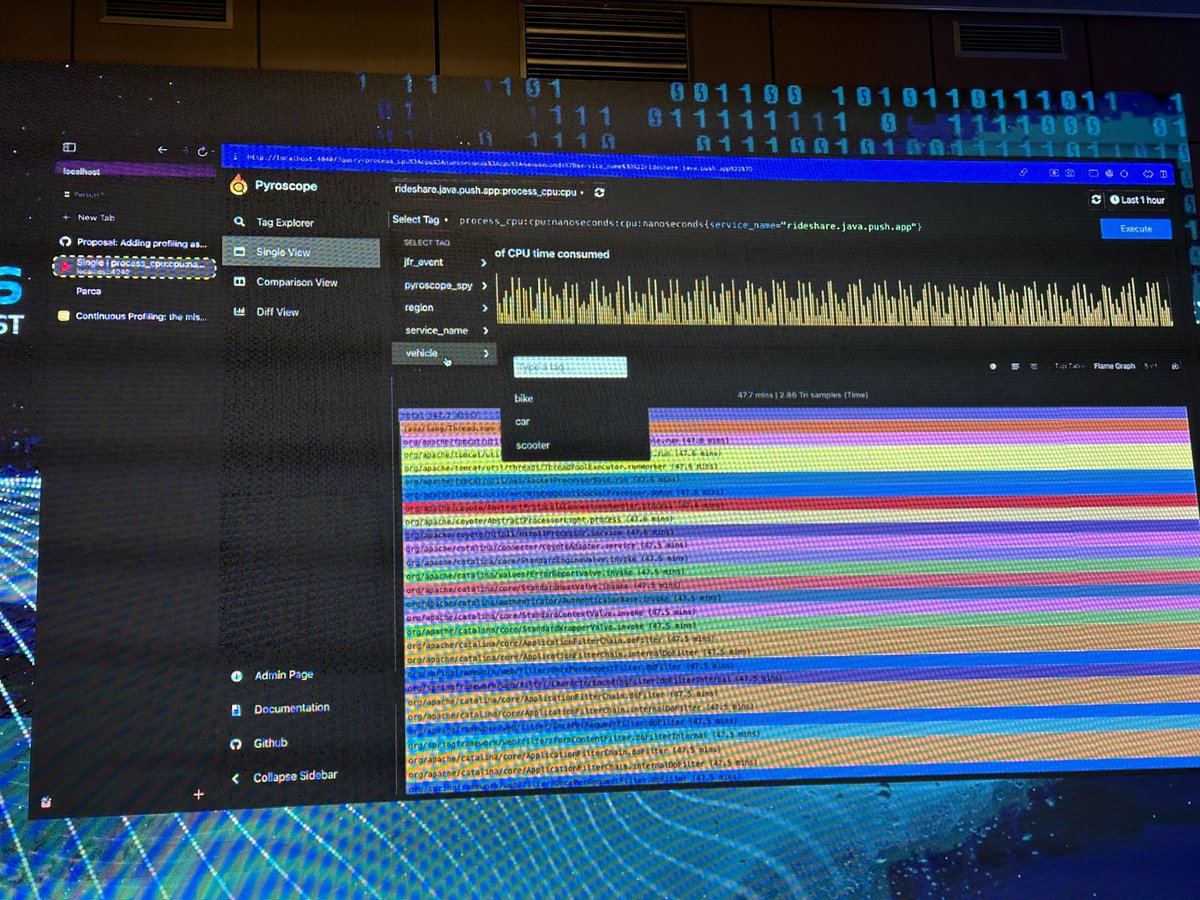The image size is (1200, 900).
Task: Refresh the application list next to app name
Action: pyautogui.click(x=599, y=191)
